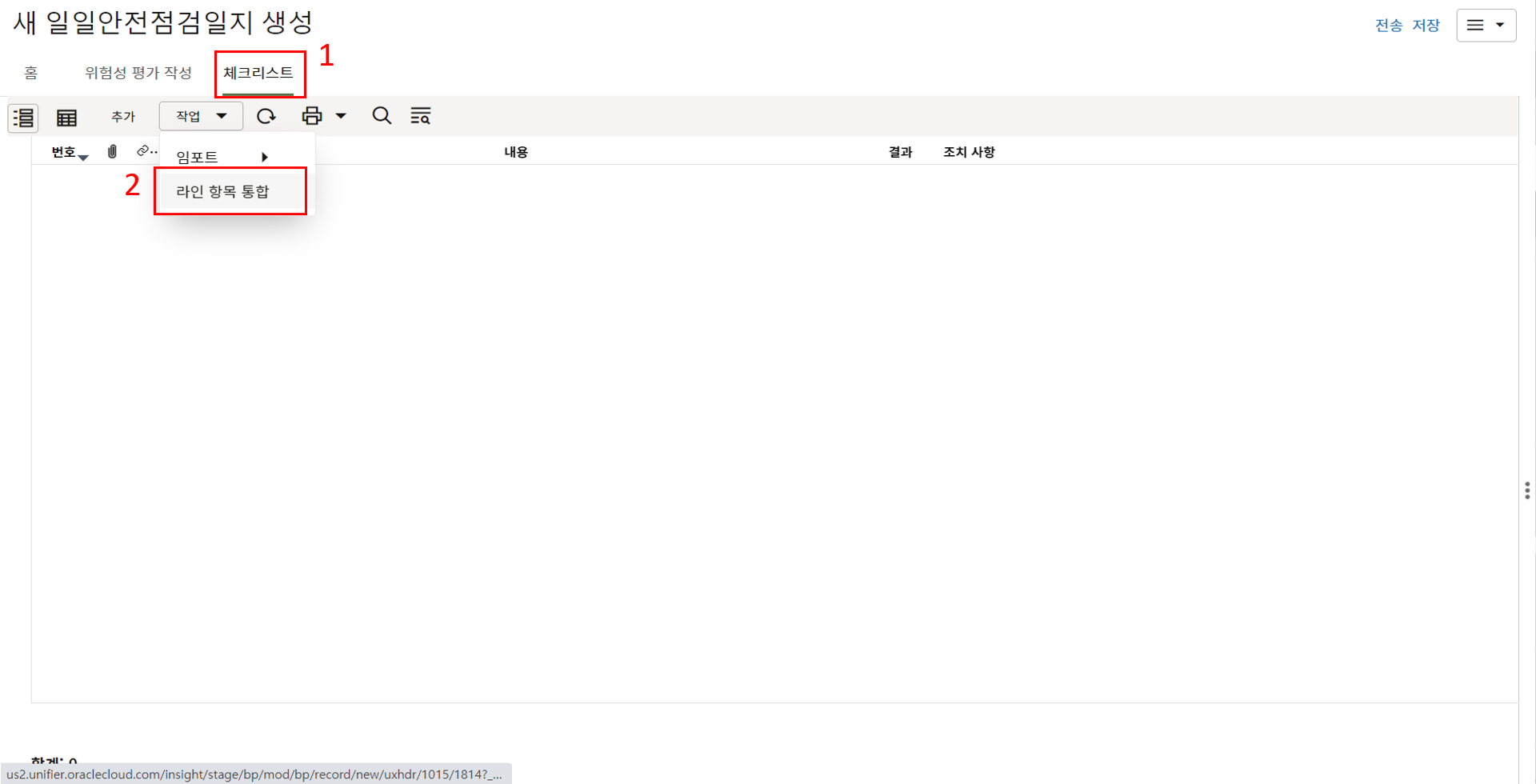
Task: Switch to the tree list view icon
Action: (x=23, y=118)
